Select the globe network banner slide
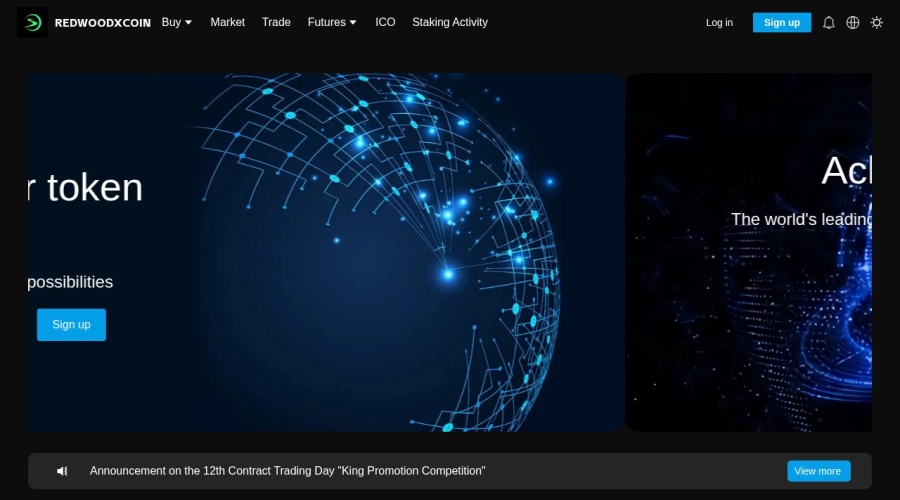The width and height of the screenshot is (900, 500). 325,252
